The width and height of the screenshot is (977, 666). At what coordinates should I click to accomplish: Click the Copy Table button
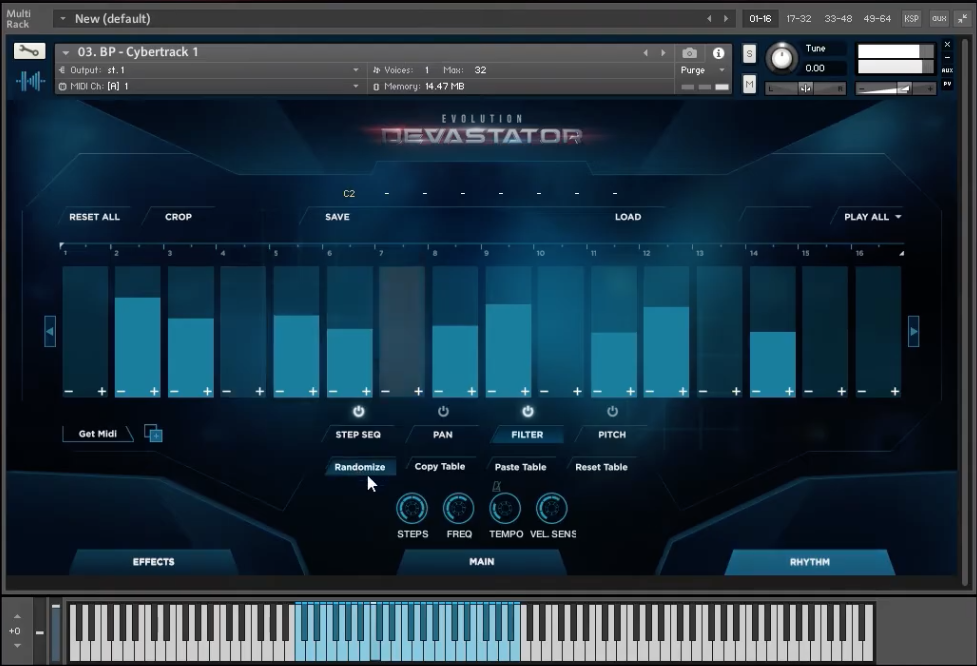pyautogui.click(x=439, y=466)
